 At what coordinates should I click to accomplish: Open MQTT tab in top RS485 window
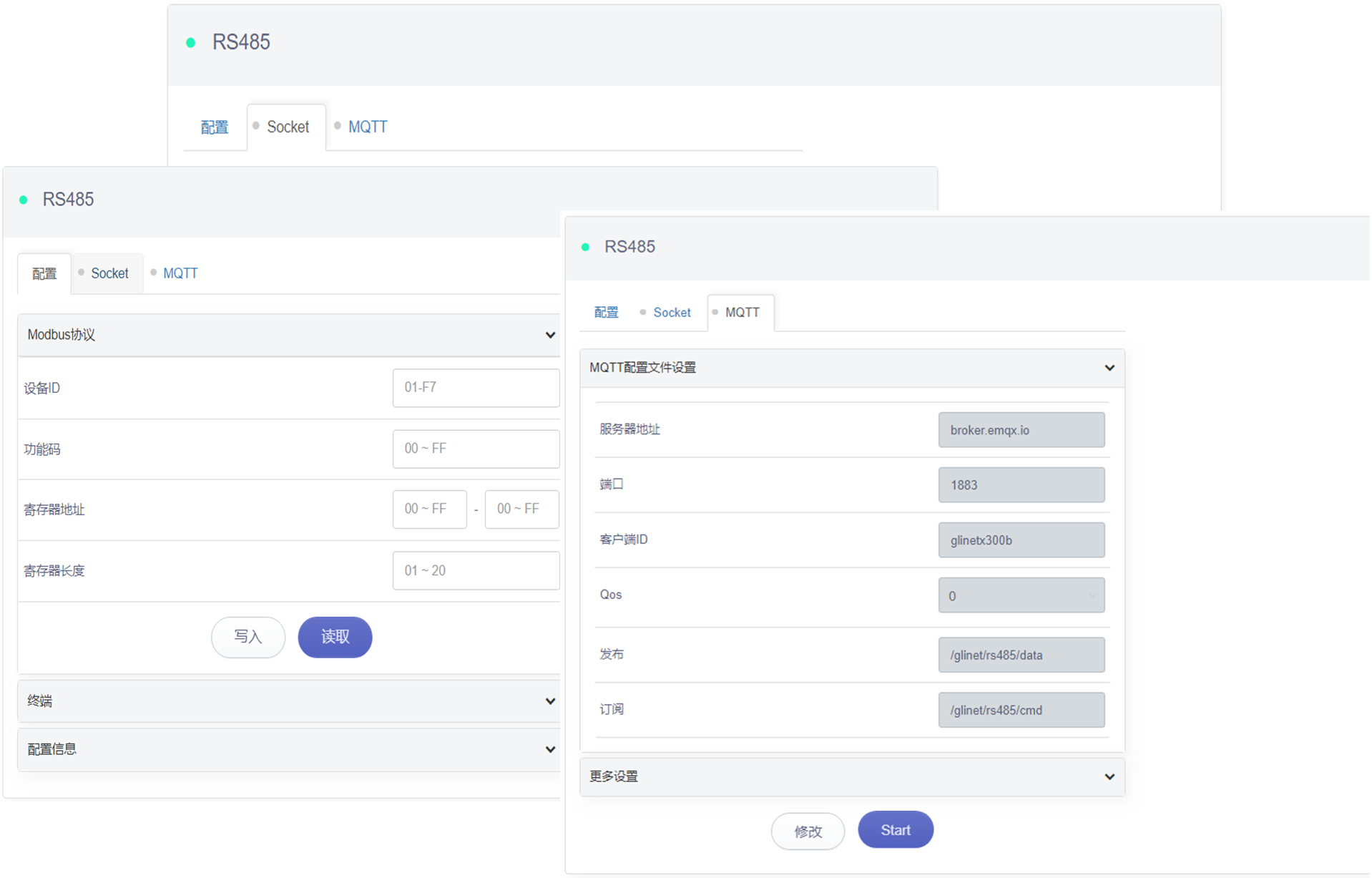368,127
